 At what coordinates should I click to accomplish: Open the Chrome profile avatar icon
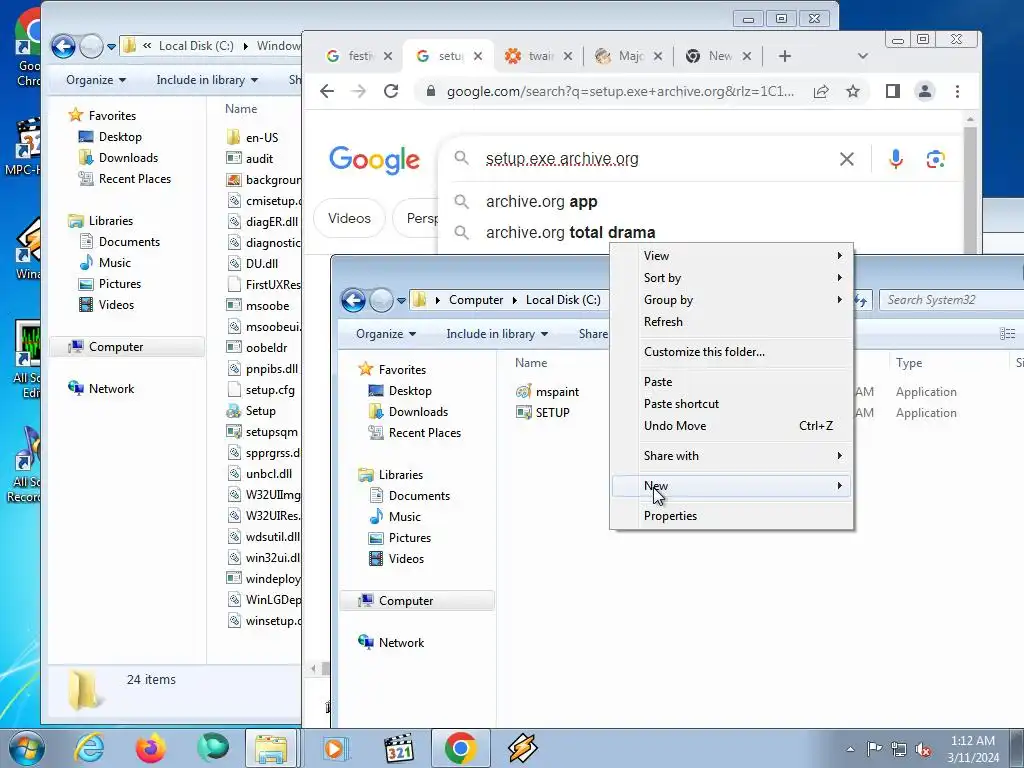pyautogui.click(x=925, y=91)
